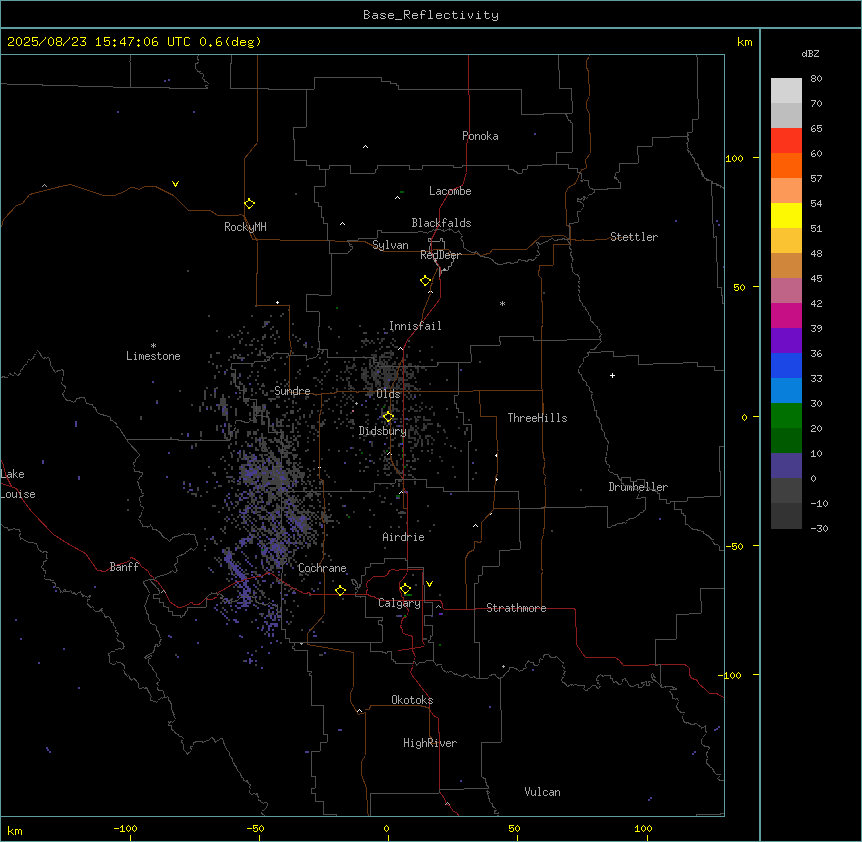The height and width of the screenshot is (842, 862).
Task: Click the Ponoka city label
Action: pos(480,136)
